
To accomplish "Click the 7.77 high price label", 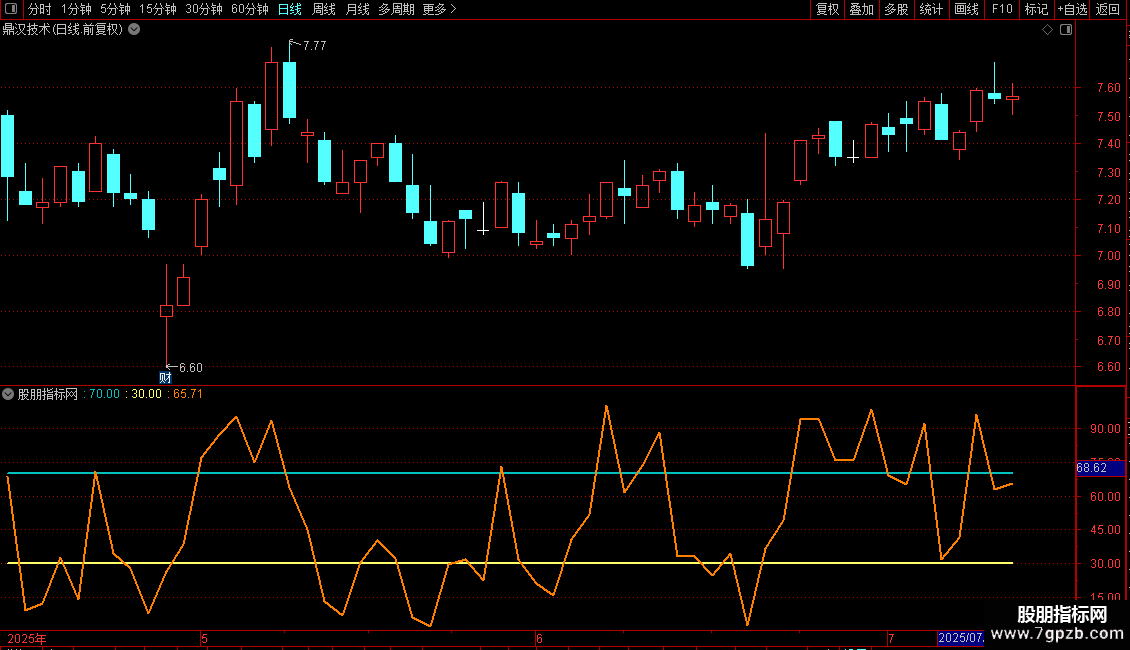I will (x=314, y=45).
